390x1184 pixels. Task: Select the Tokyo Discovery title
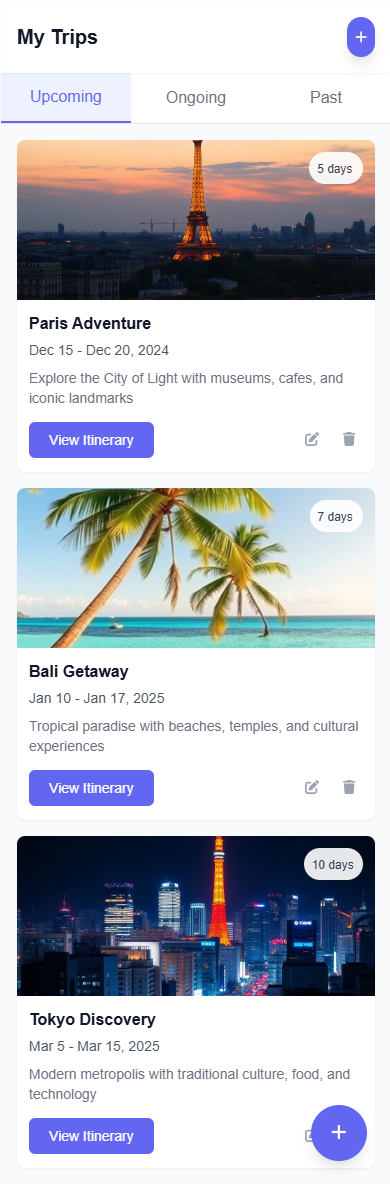(x=92, y=1020)
